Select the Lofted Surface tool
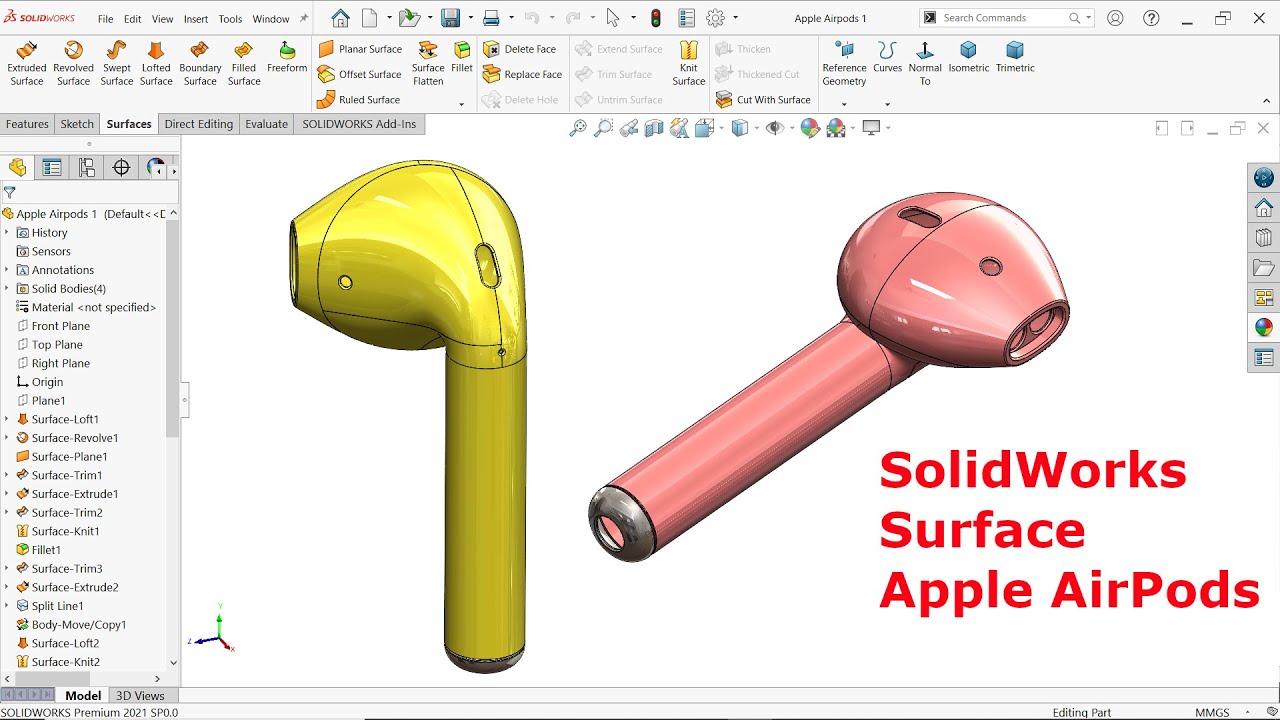This screenshot has height=720, width=1280. coord(156,63)
